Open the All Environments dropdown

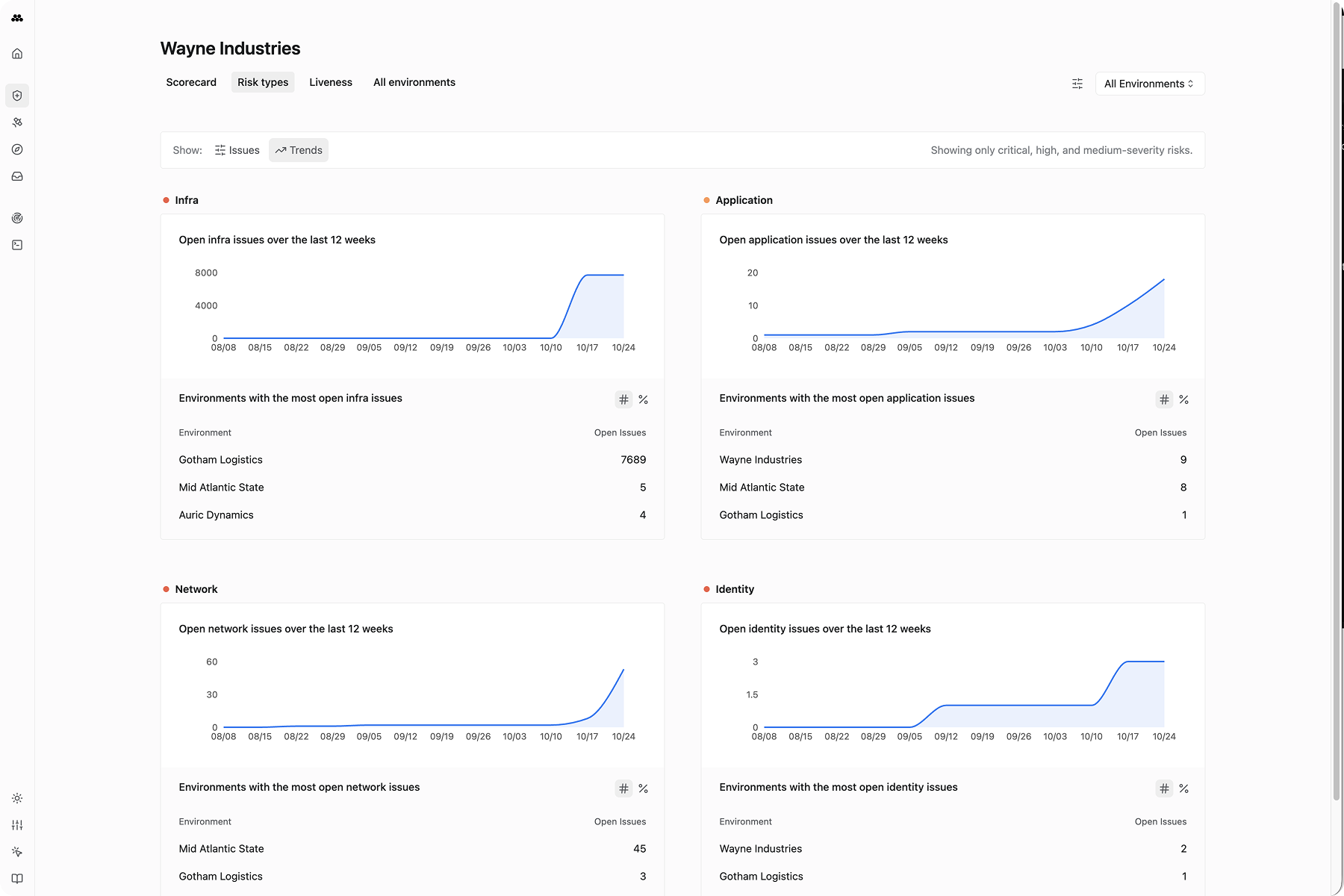point(1148,84)
